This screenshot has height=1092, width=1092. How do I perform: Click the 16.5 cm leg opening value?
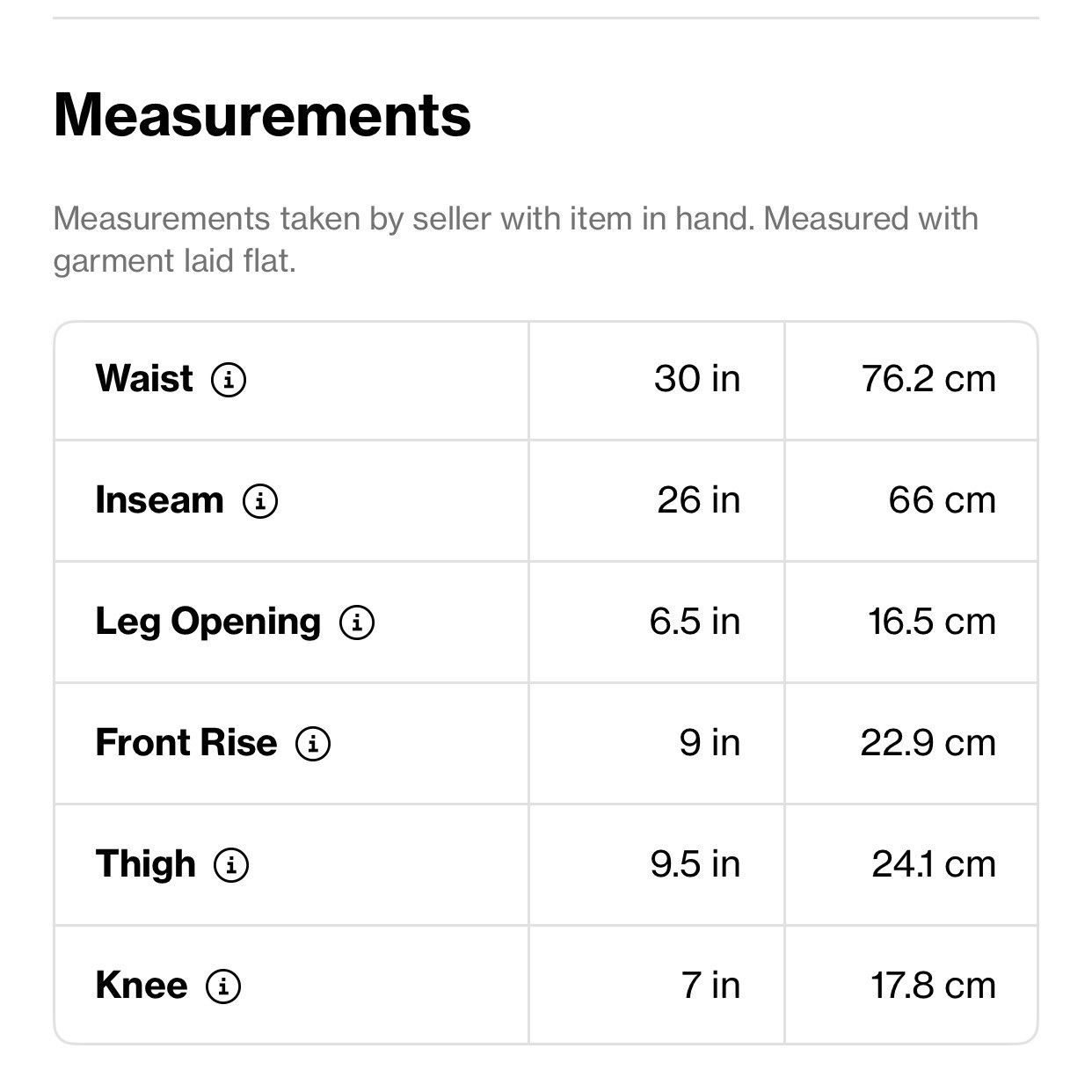coord(932,622)
